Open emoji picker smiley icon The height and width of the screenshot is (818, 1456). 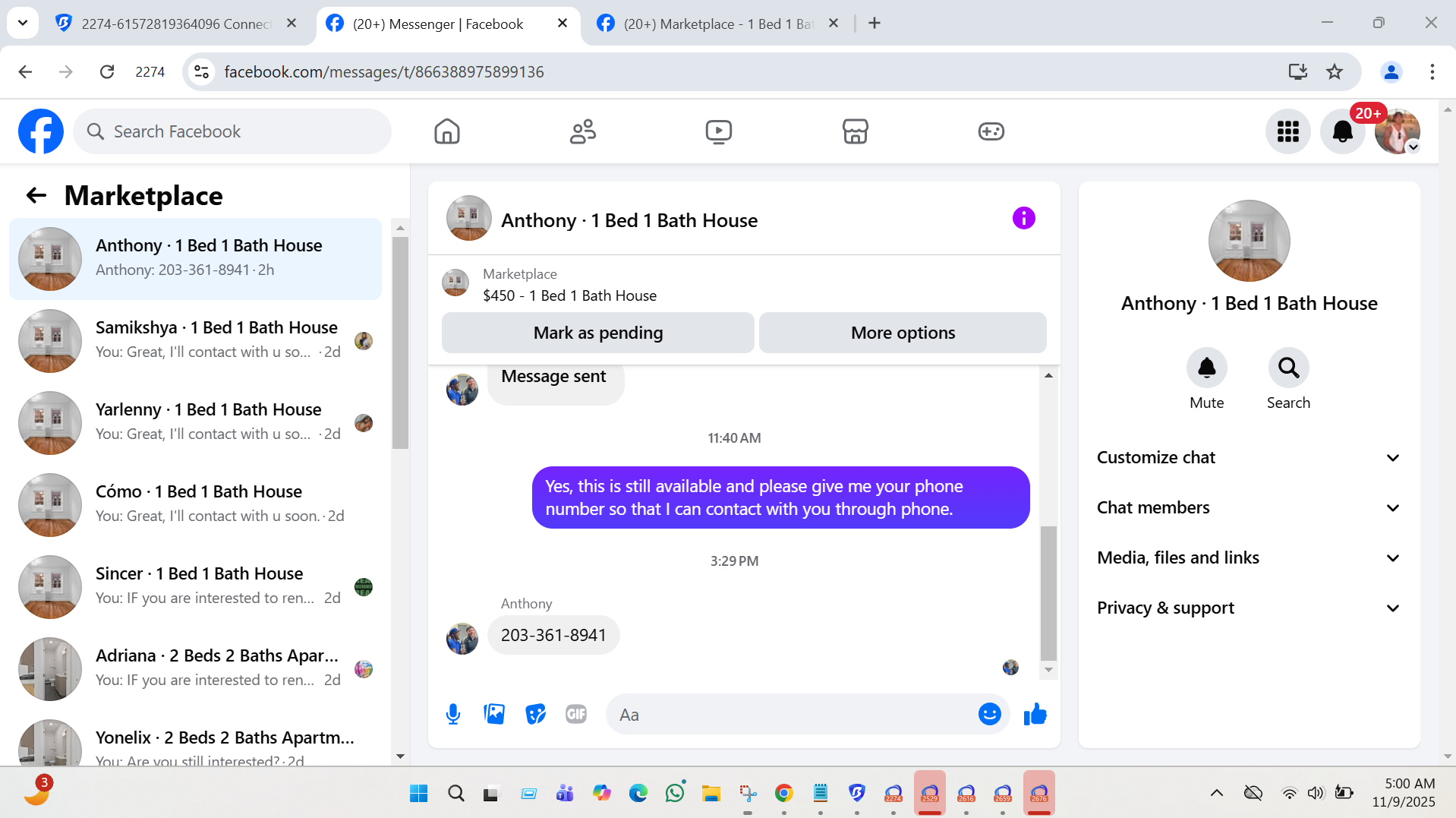(x=990, y=714)
